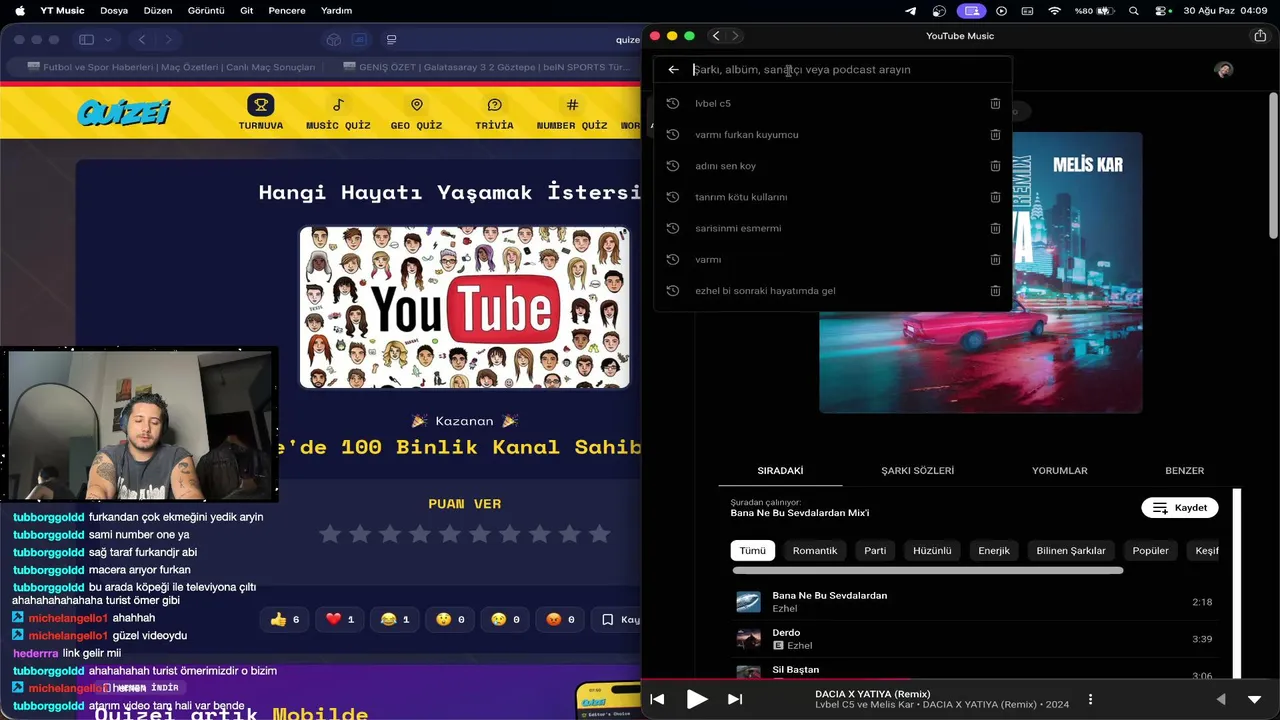Collapse the player page with the down arrow
The width and height of the screenshot is (1280, 720).
[x=1255, y=699]
